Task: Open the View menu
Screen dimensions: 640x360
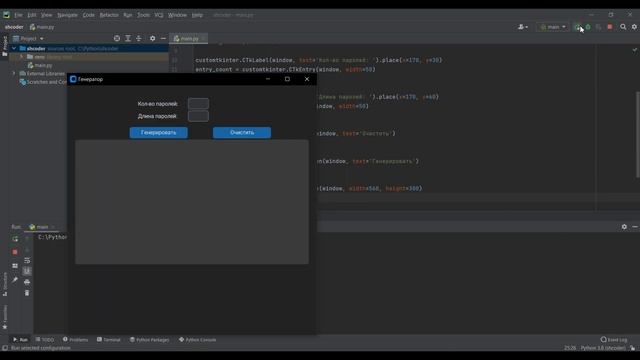Action: click(x=47, y=15)
